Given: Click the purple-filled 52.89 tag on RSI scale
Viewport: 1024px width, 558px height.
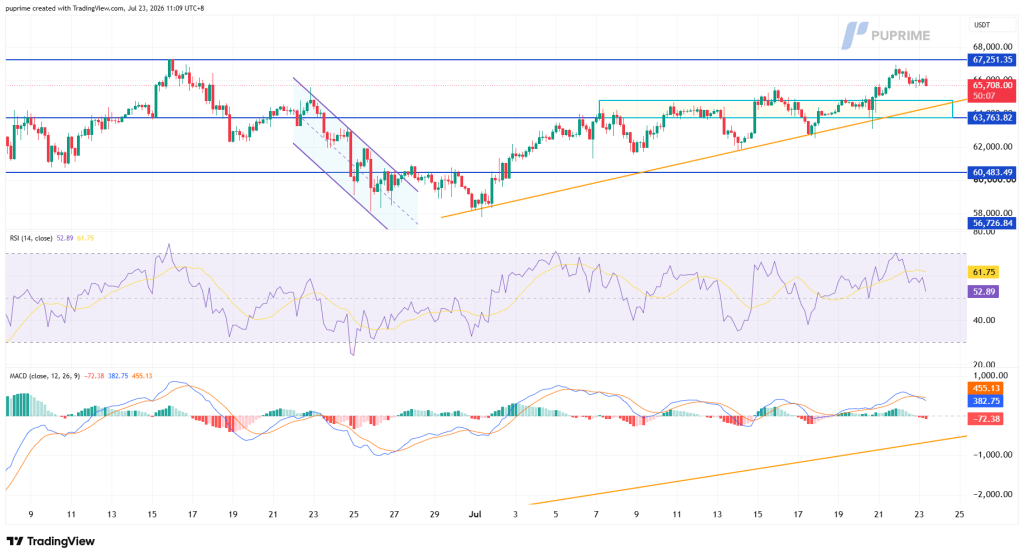Looking at the screenshot, I should click(984, 291).
